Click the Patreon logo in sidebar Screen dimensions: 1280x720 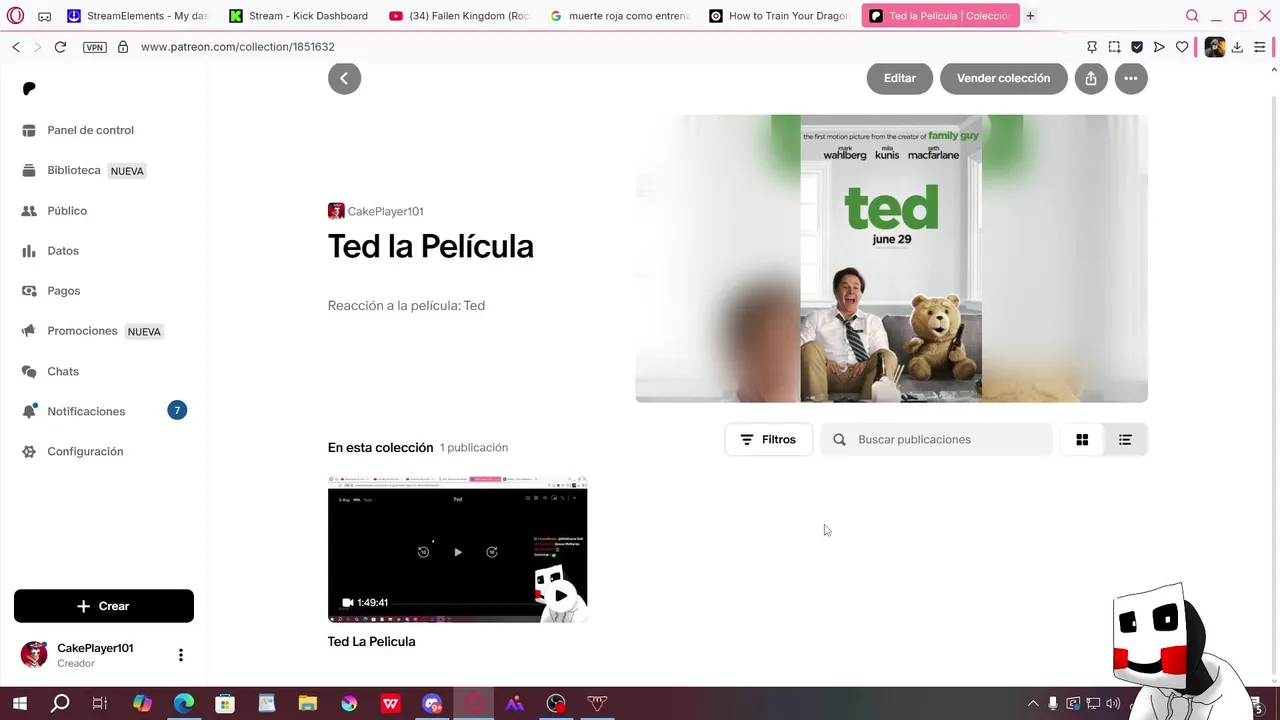point(29,89)
